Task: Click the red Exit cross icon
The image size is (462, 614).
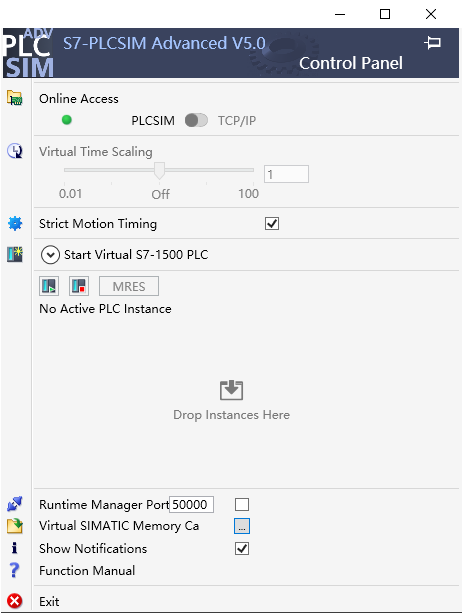Action: [15, 601]
